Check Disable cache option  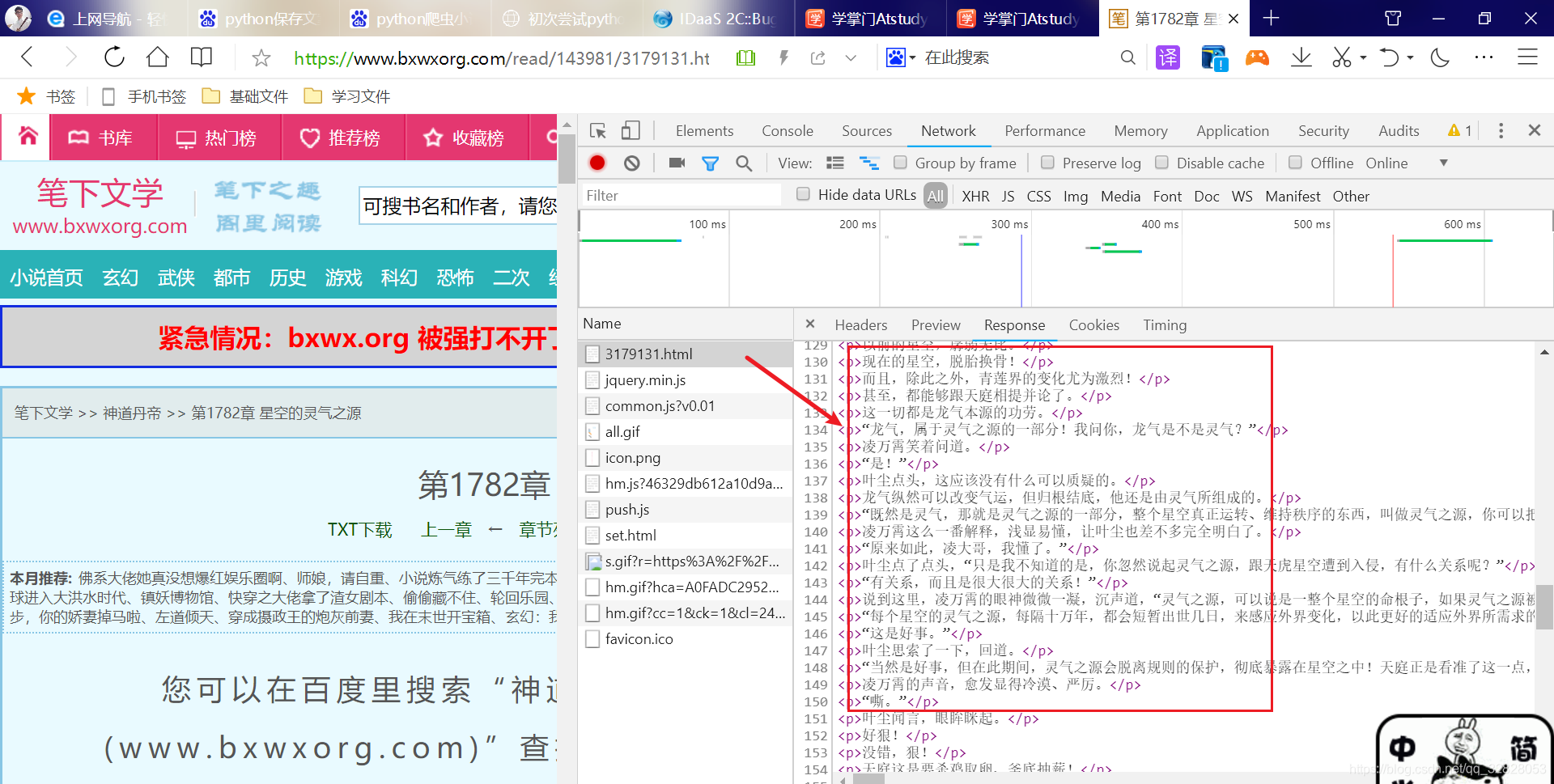click(x=1161, y=163)
